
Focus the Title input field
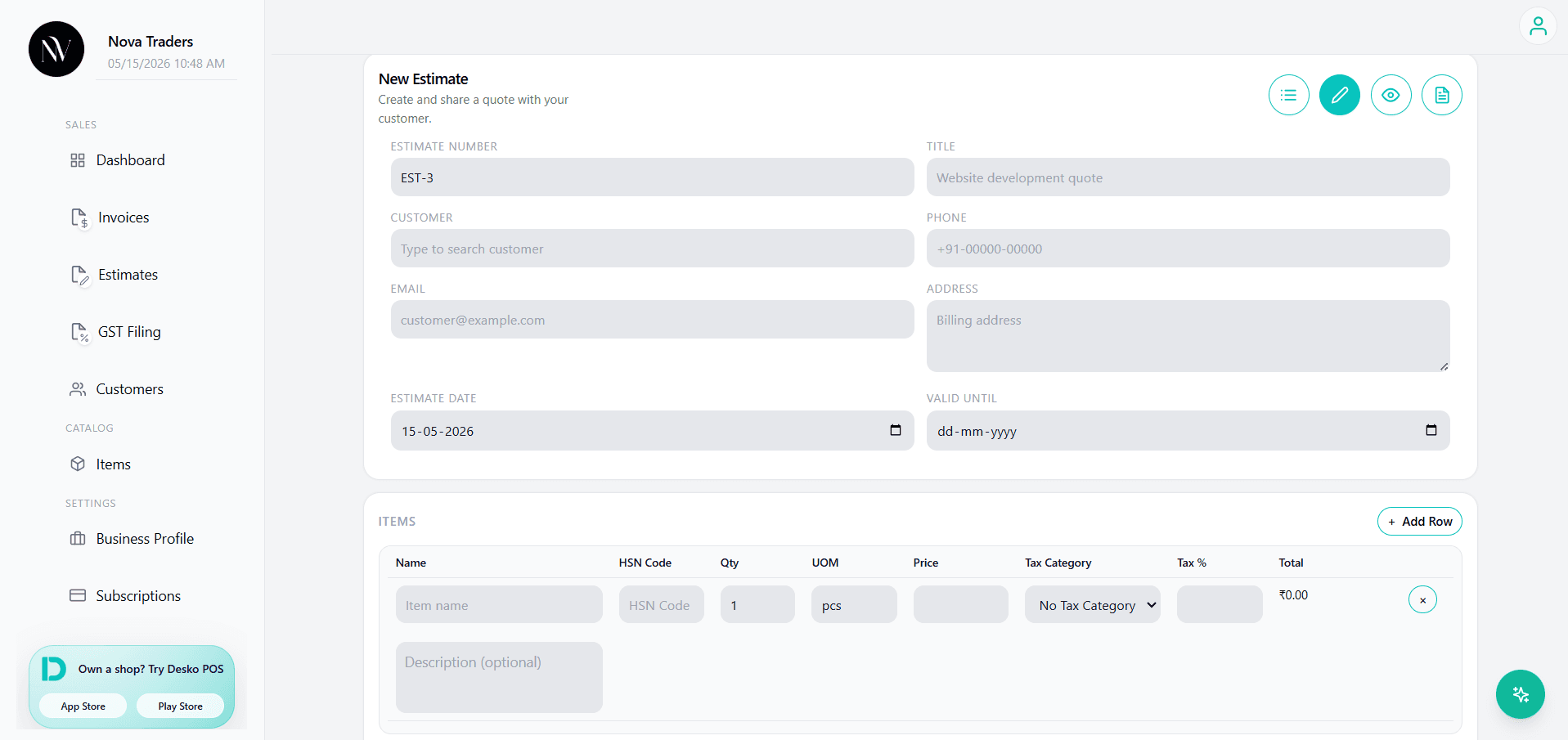tap(1188, 177)
